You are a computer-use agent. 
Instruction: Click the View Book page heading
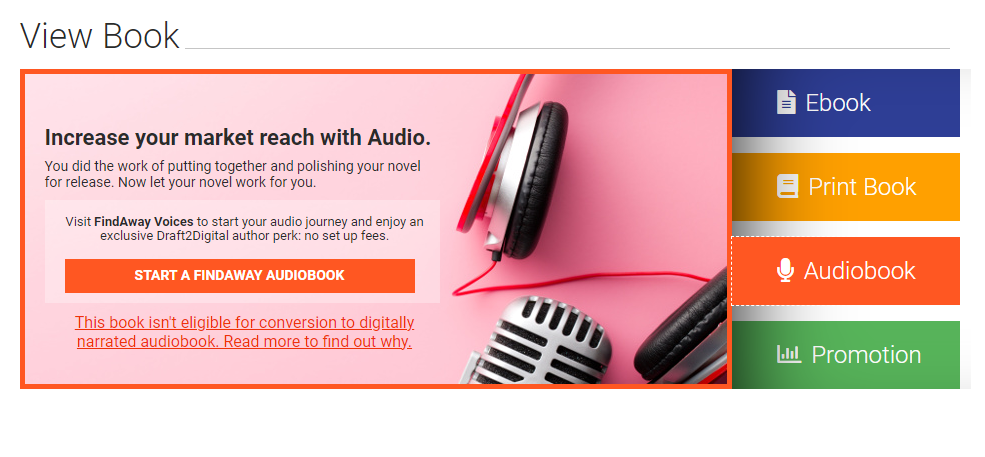pos(100,36)
